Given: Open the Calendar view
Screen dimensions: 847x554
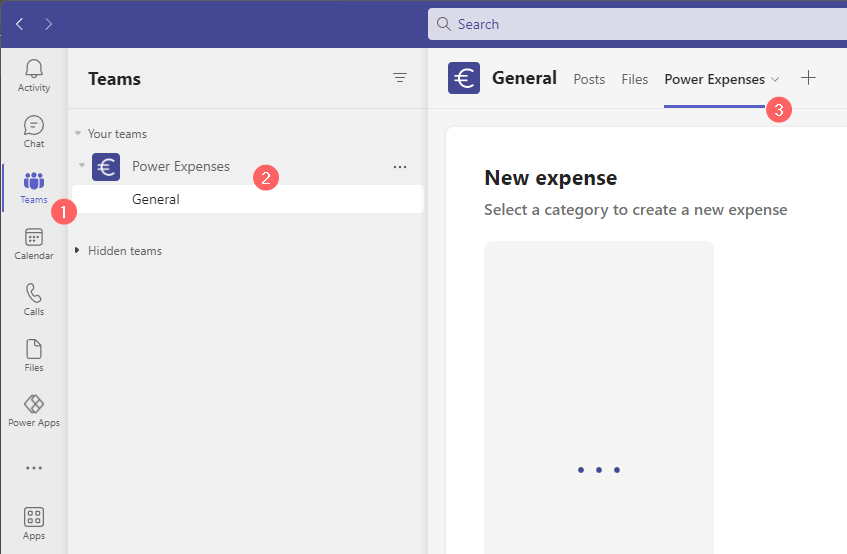Looking at the screenshot, I should (34, 239).
